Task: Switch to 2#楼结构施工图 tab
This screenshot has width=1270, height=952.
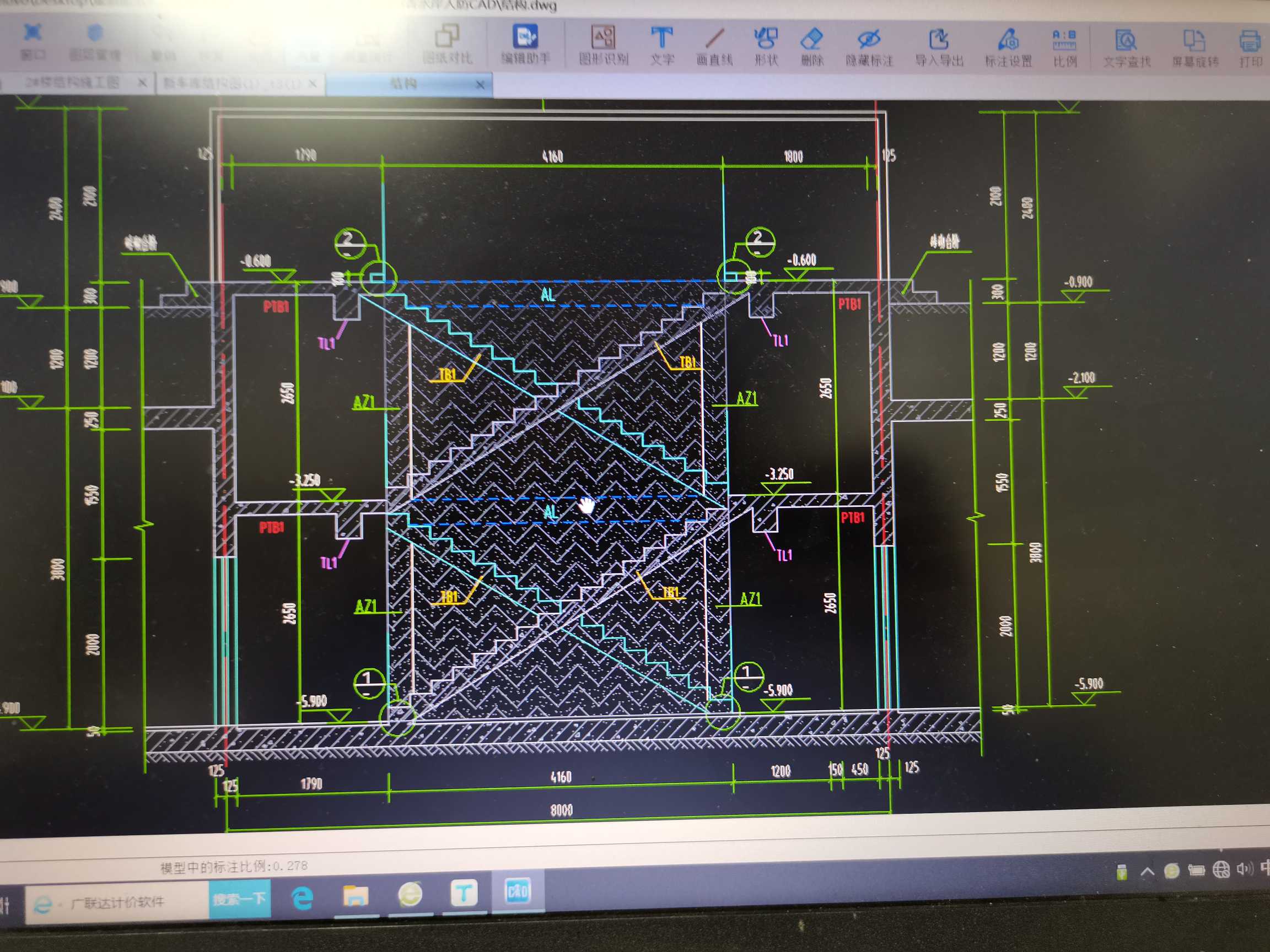Action: [x=72, y=83]
